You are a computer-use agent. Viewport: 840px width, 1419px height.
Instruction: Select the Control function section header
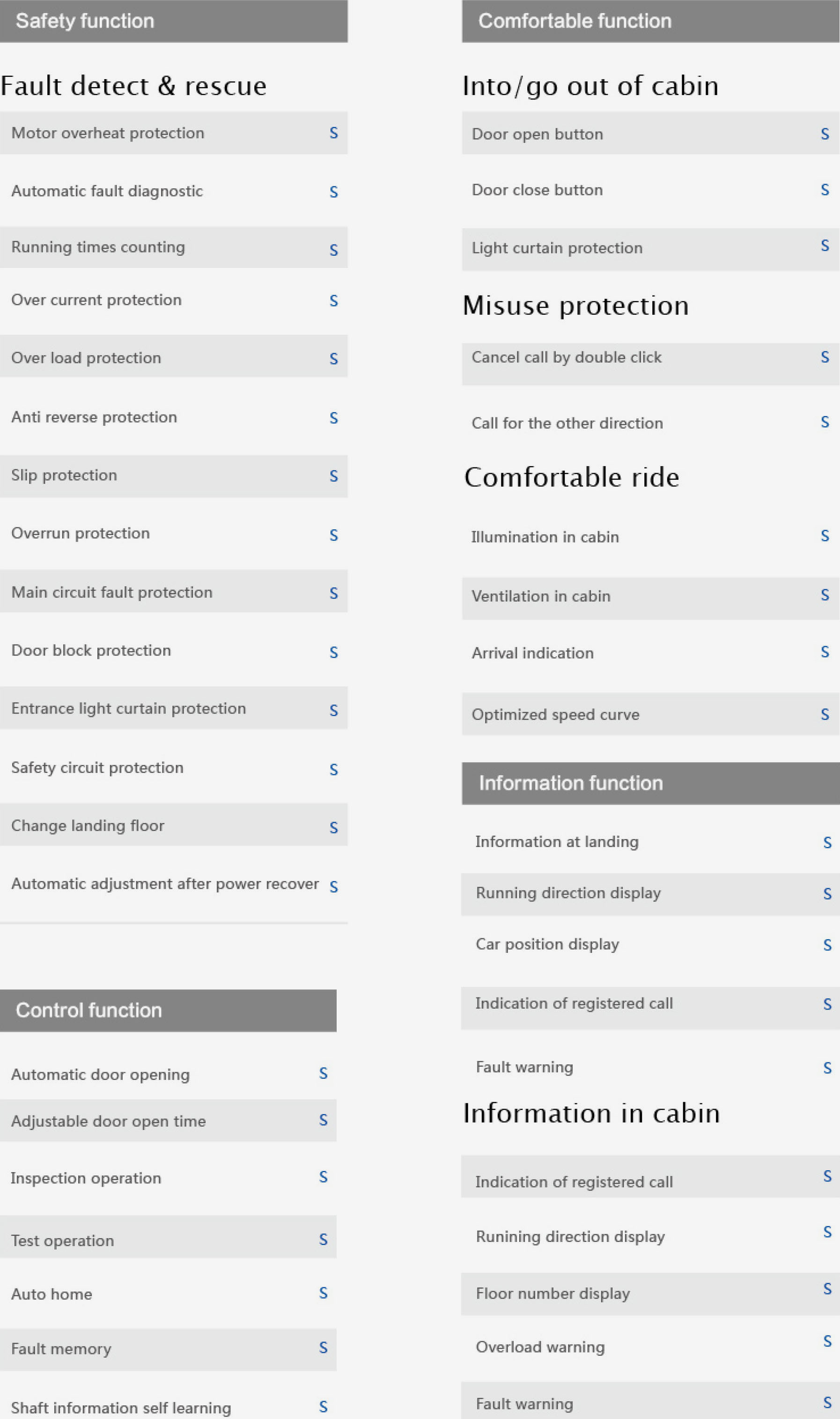coord(89,1010)
